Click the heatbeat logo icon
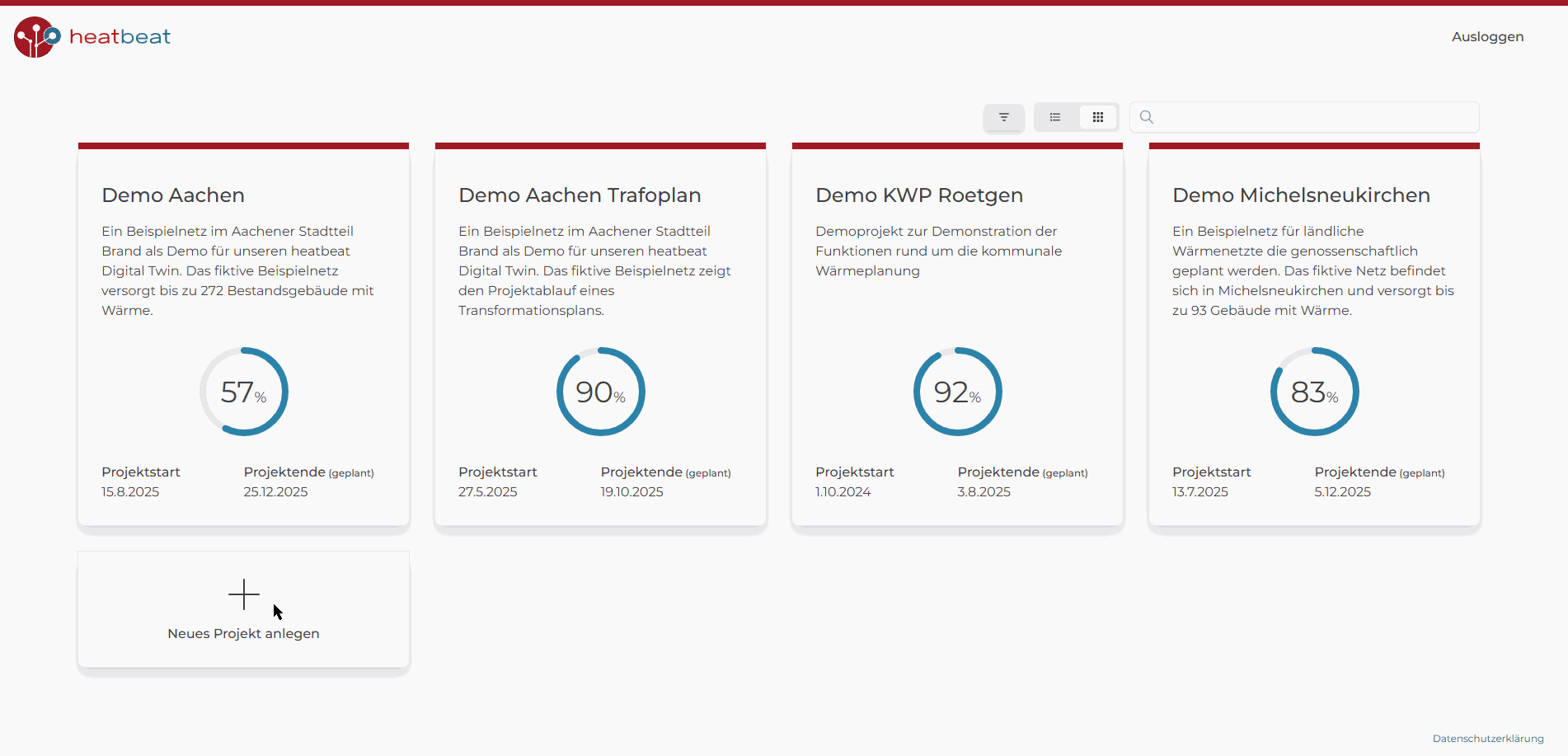1568x756 pixels. point(36,37)
